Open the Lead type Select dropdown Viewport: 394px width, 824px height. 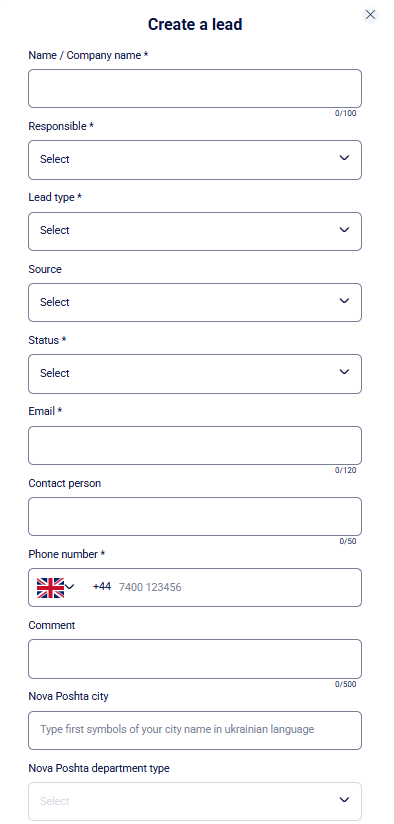point(195,231)
